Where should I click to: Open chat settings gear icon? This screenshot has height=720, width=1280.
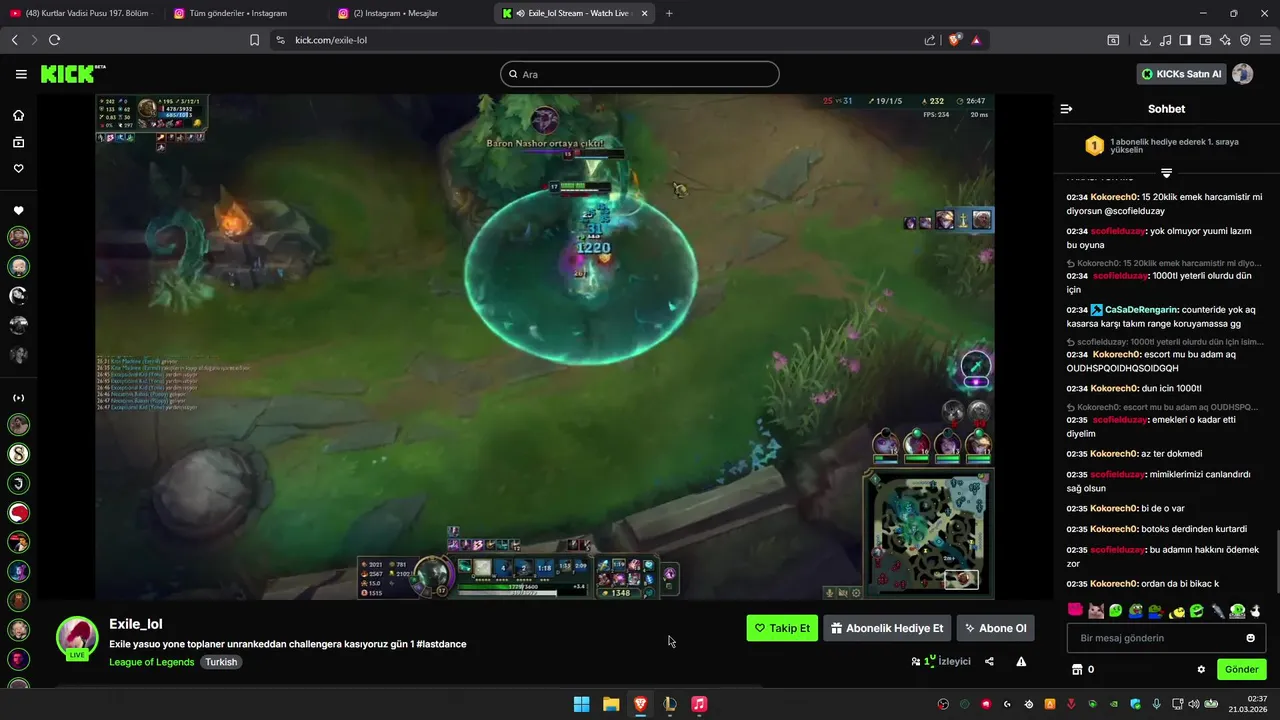(x=1201, y=669)
